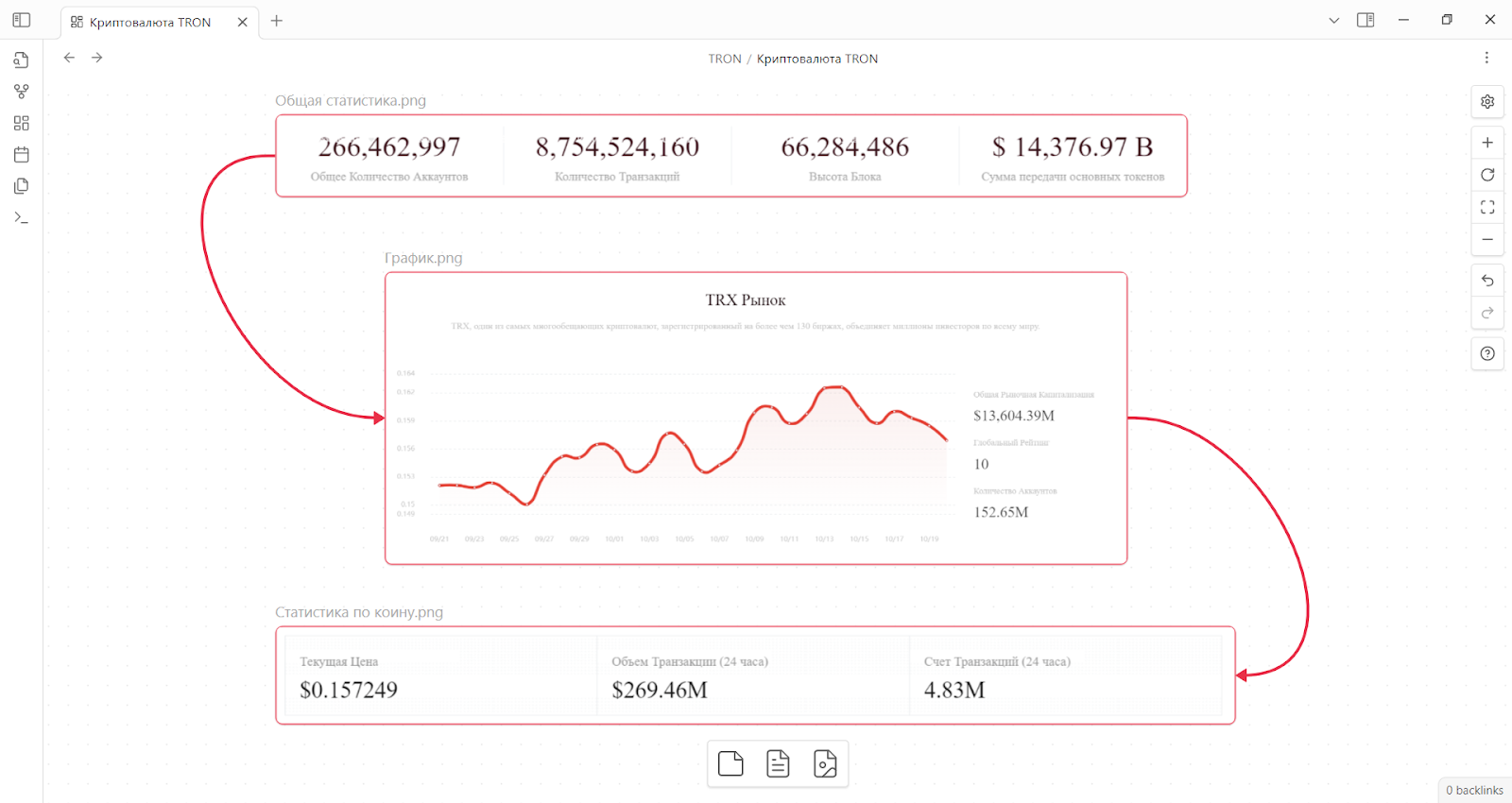
Task: Zoom out on the canvas
Action: [x=1487, y=239]
